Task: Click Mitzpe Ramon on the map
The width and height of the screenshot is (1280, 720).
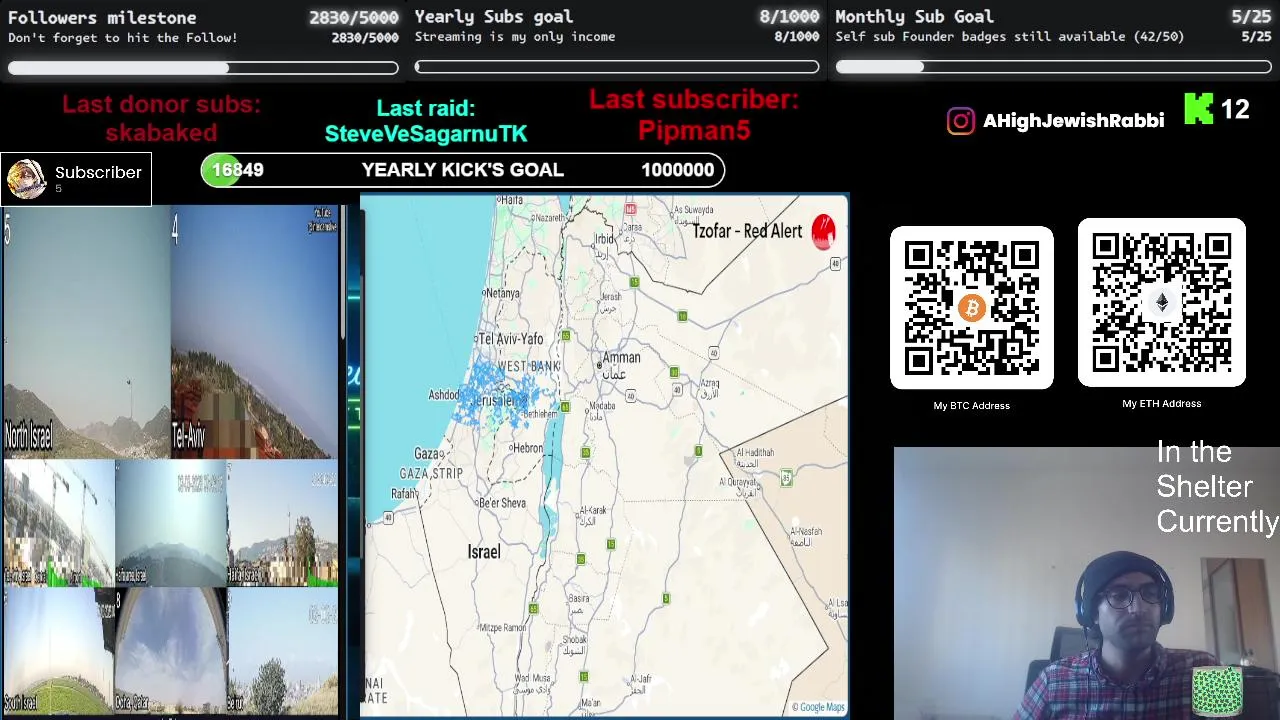Action: pos(502,628)
